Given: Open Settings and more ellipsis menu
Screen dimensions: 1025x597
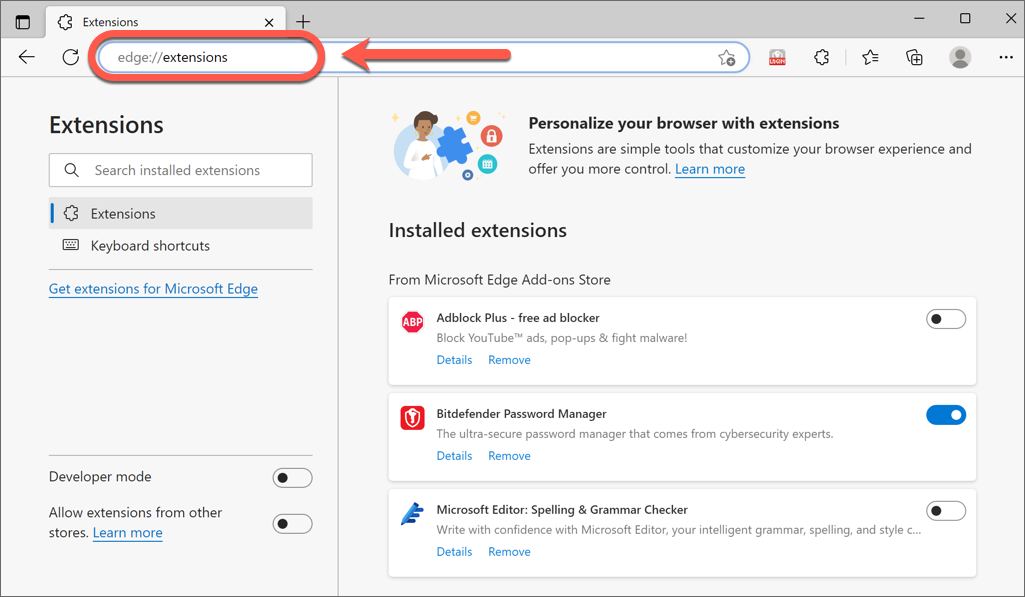Looking at the screenshot, I should (1006, 58).
